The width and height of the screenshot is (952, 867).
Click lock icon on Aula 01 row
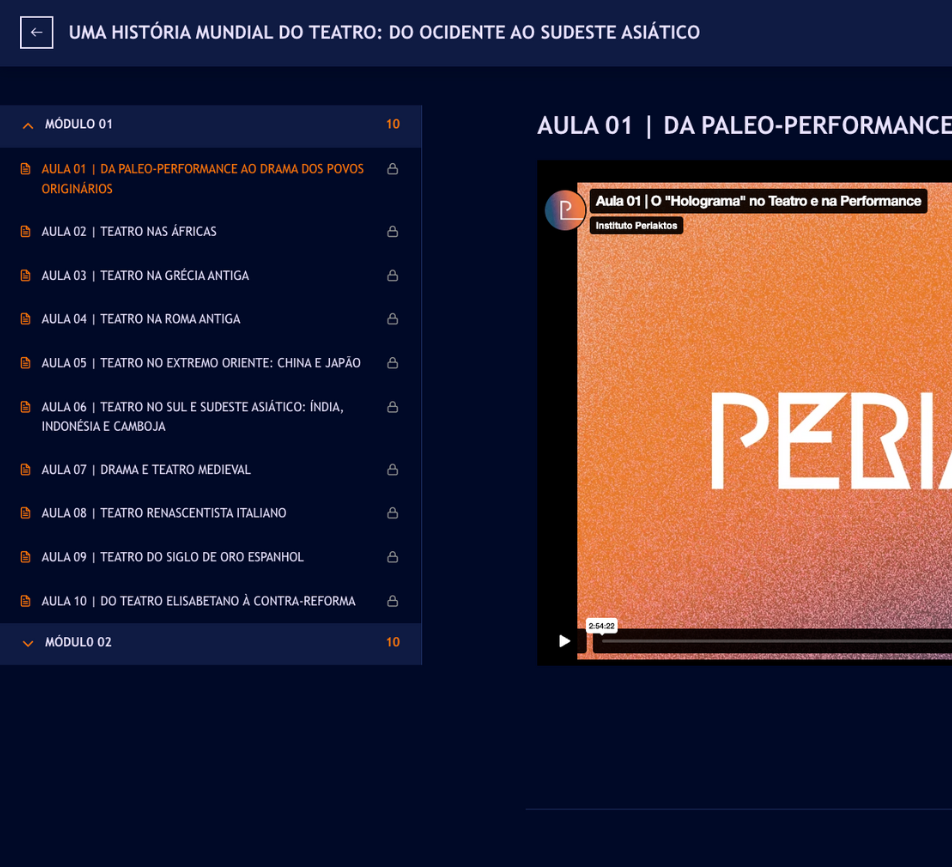[393, 169]
